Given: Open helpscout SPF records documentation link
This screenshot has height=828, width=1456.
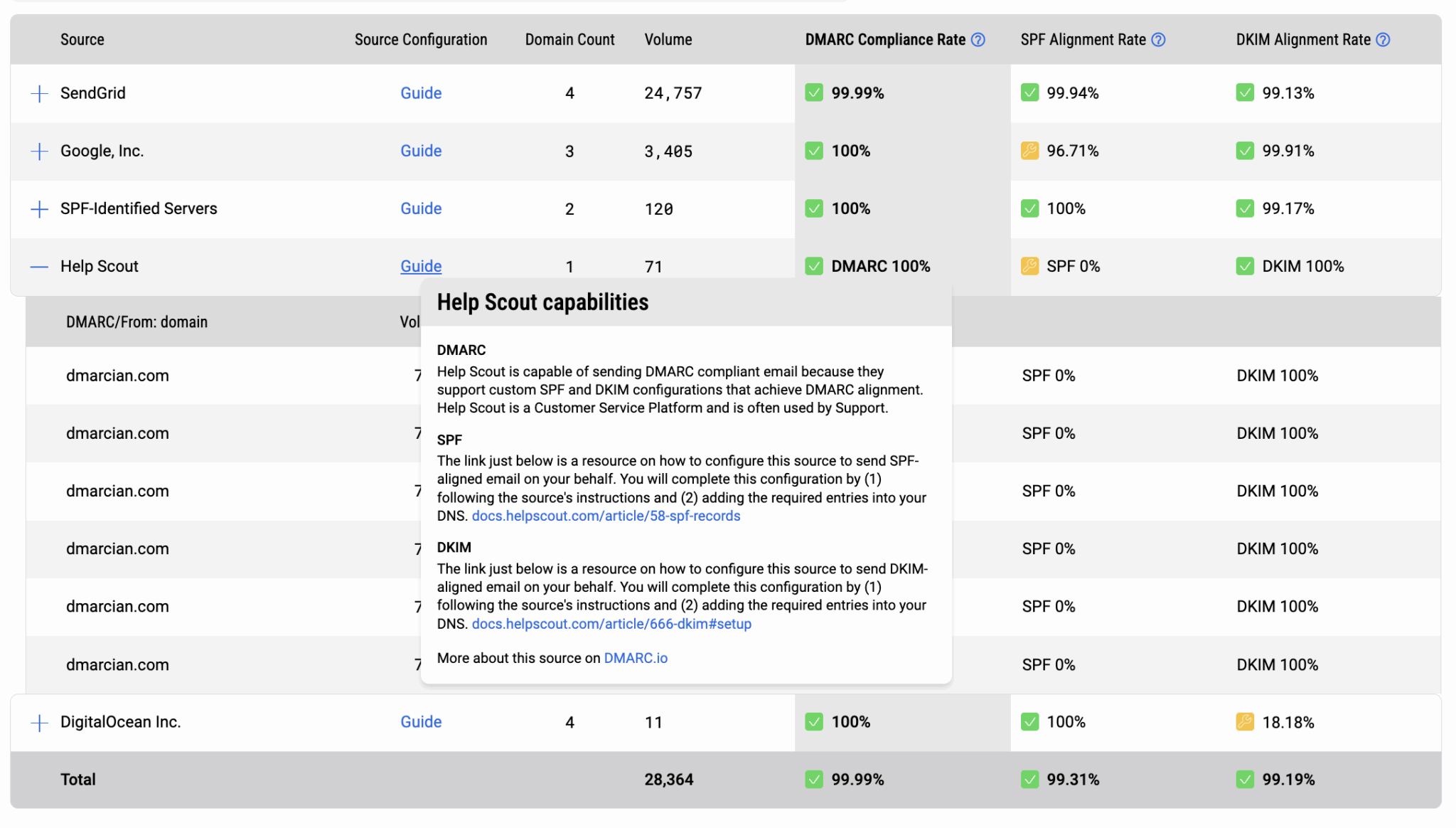Looking at the screenshot, I should click(606, 516).
